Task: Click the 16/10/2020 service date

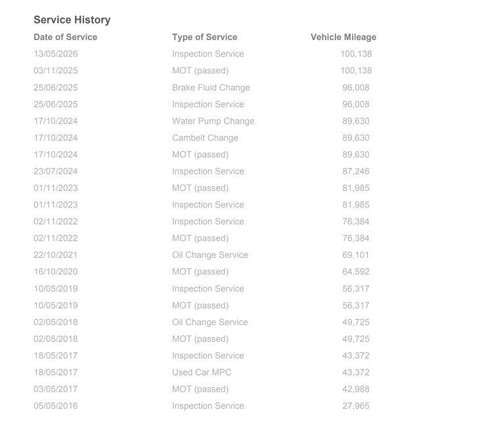Action: (x=56, y=272)
